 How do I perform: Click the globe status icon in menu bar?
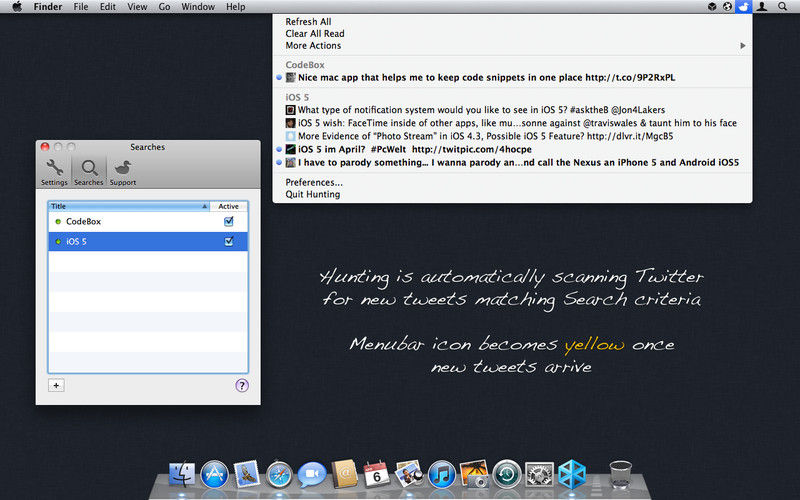click(728, 7)
